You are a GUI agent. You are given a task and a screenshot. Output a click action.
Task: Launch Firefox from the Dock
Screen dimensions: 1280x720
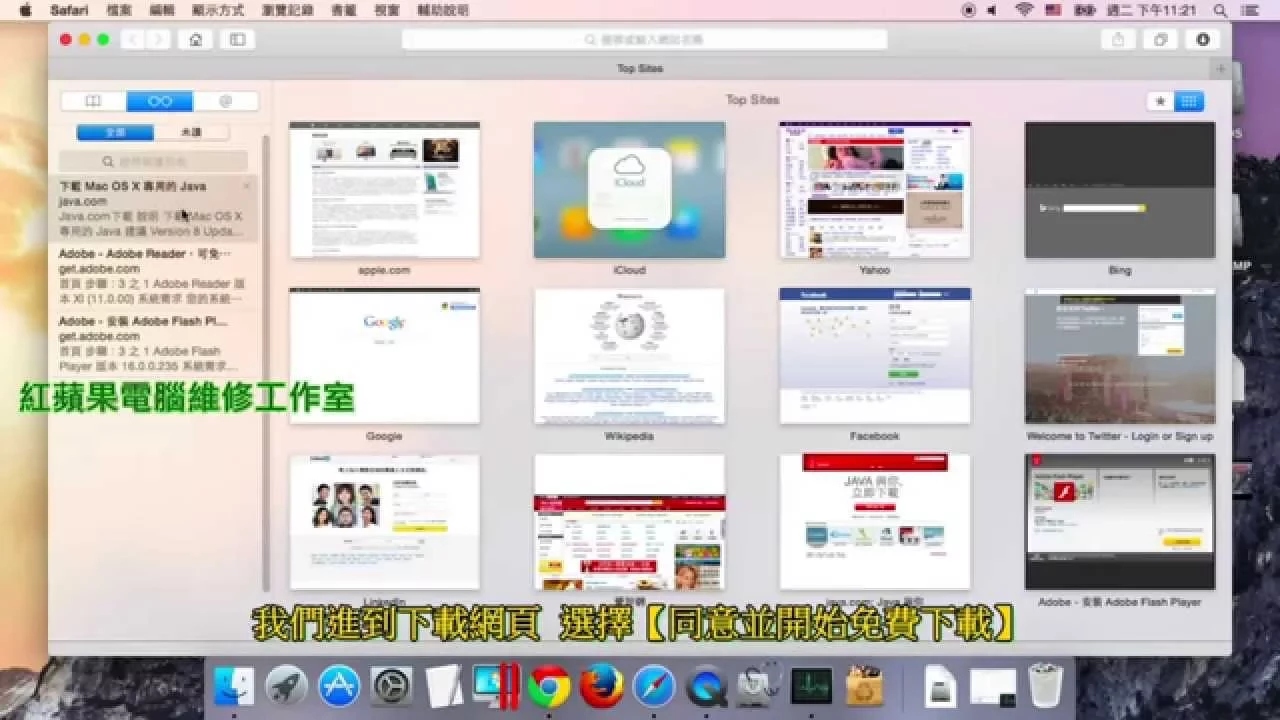(601, 686)
